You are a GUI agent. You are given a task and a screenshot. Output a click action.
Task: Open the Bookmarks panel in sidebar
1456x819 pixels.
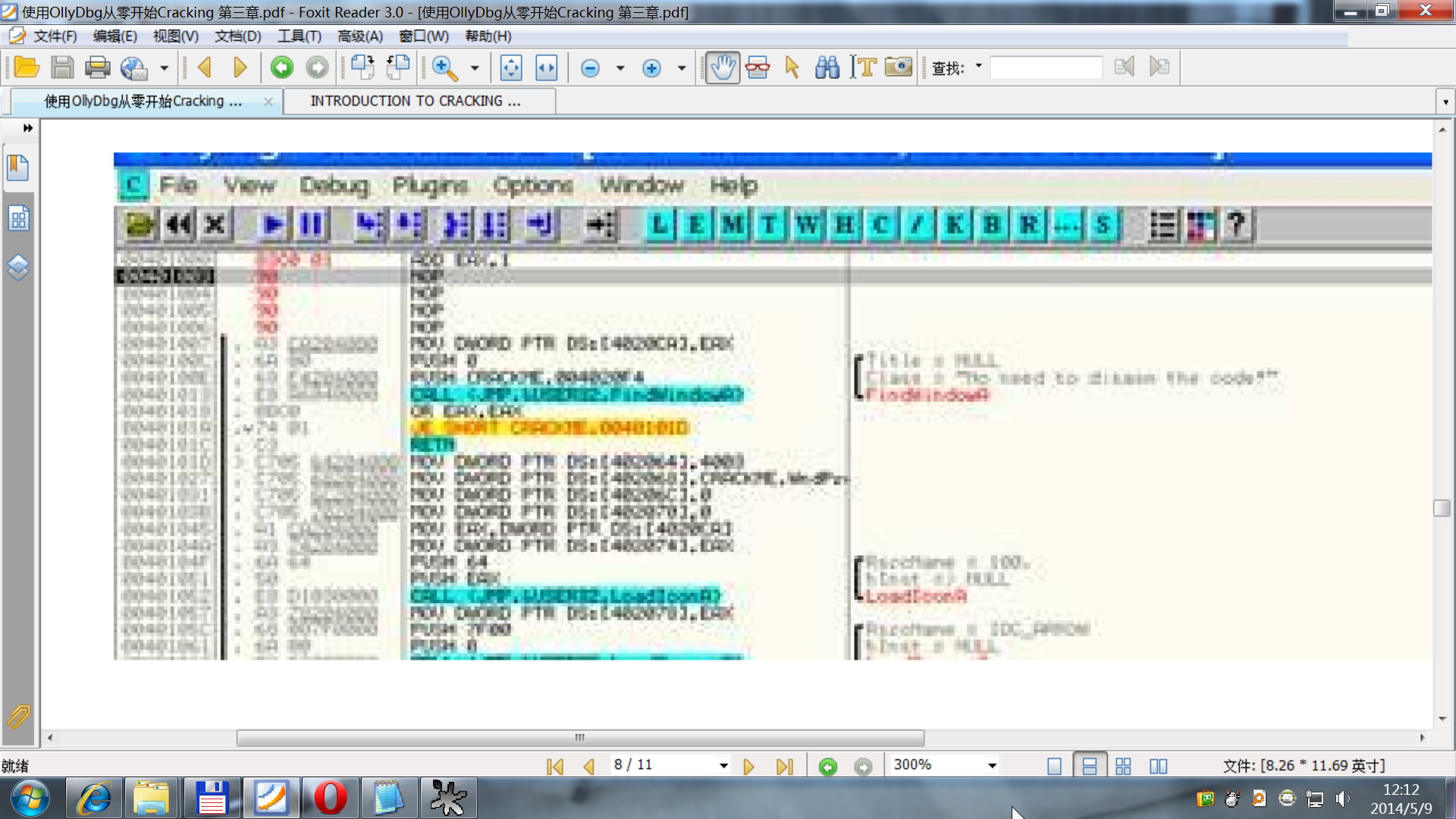pyautogui.click(x=18, y=167)
